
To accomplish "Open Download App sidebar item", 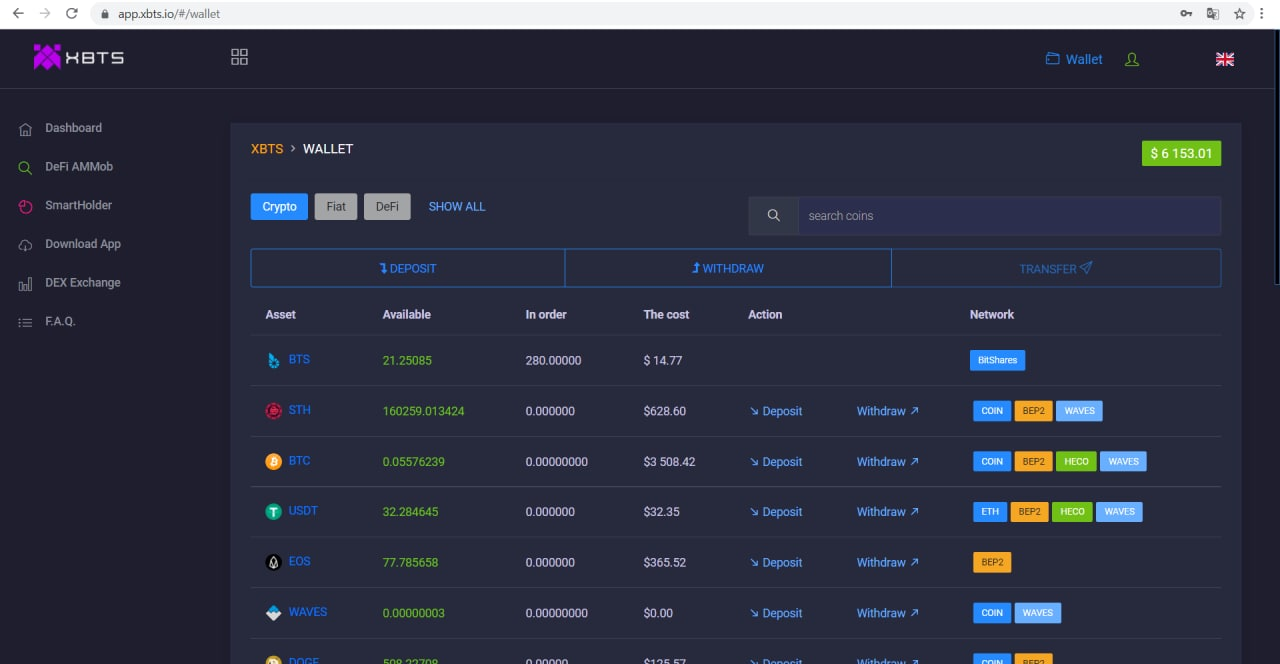I will (x=83, y=244).
